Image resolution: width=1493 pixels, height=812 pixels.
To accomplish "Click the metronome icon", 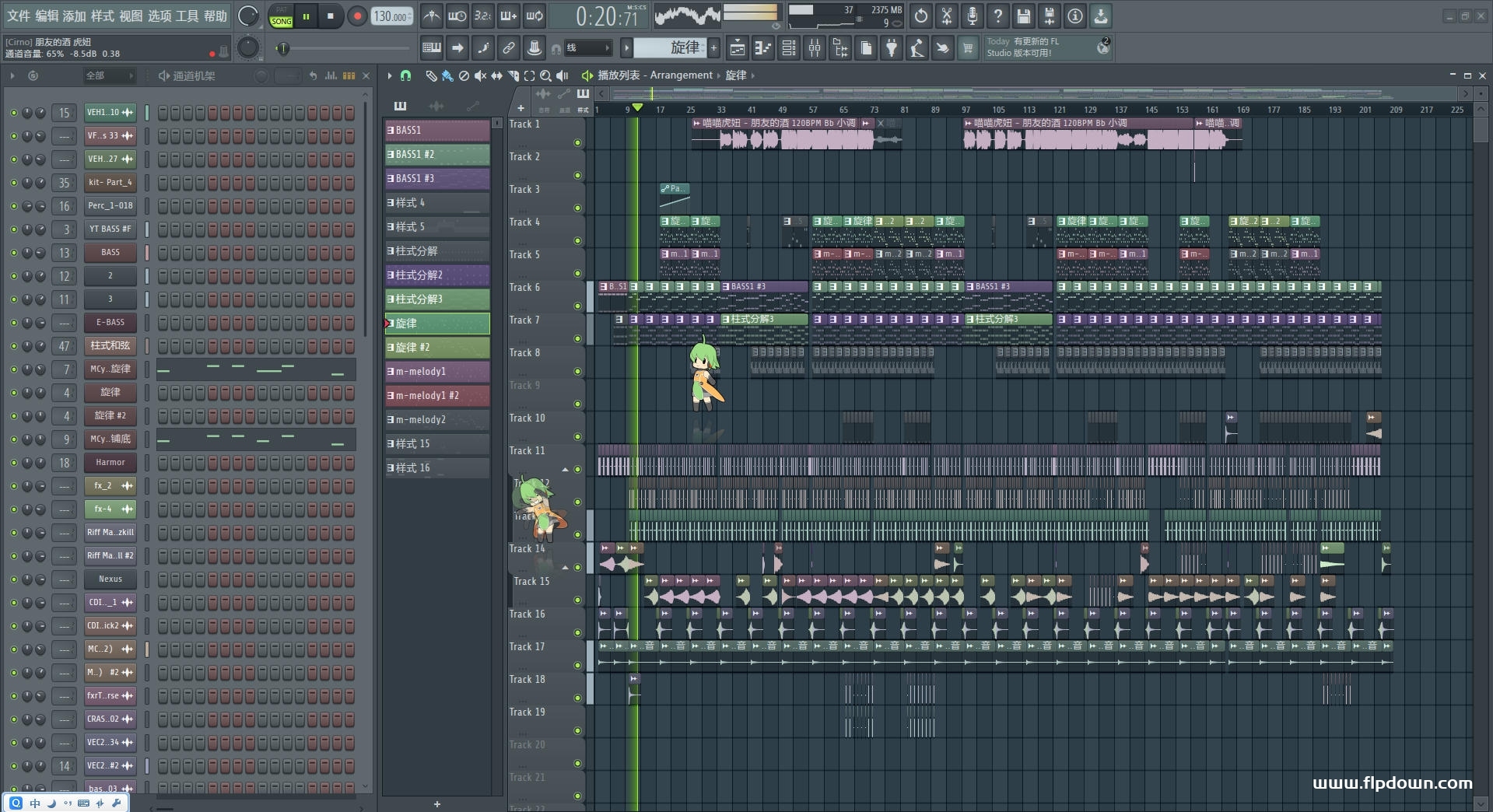I will [x=431, y=16].
